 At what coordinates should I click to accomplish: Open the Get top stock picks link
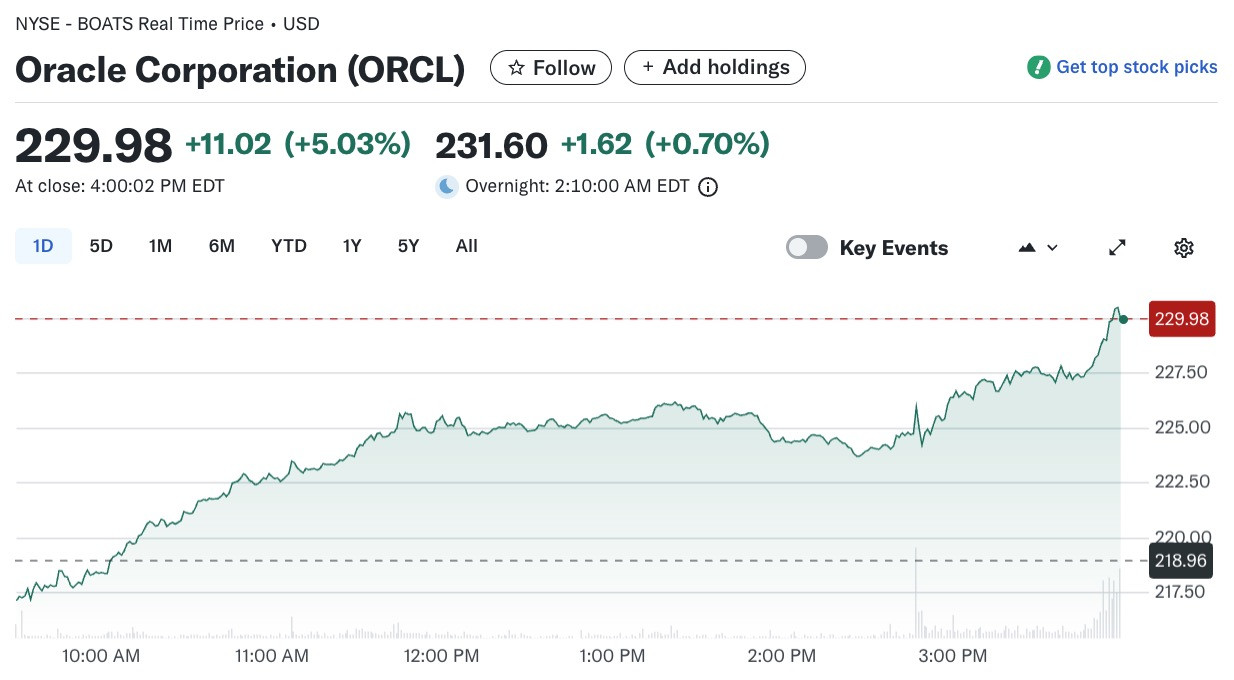pos(1137,67)
